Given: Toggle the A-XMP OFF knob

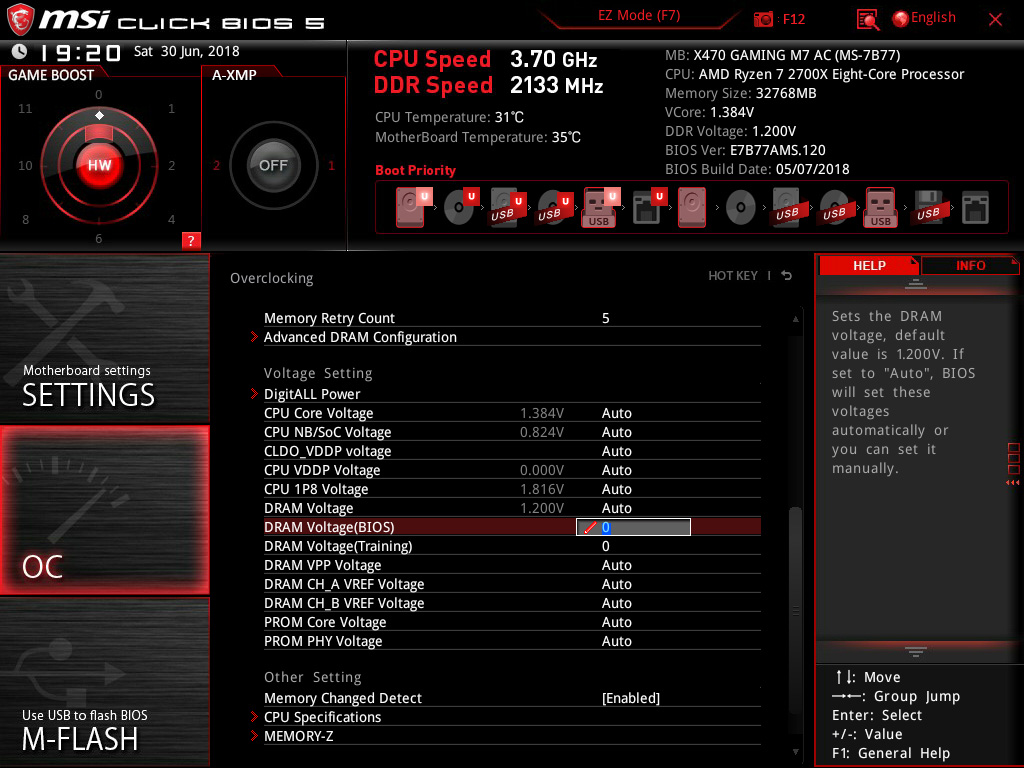Looking at the screenshot, I should [273, 165].
